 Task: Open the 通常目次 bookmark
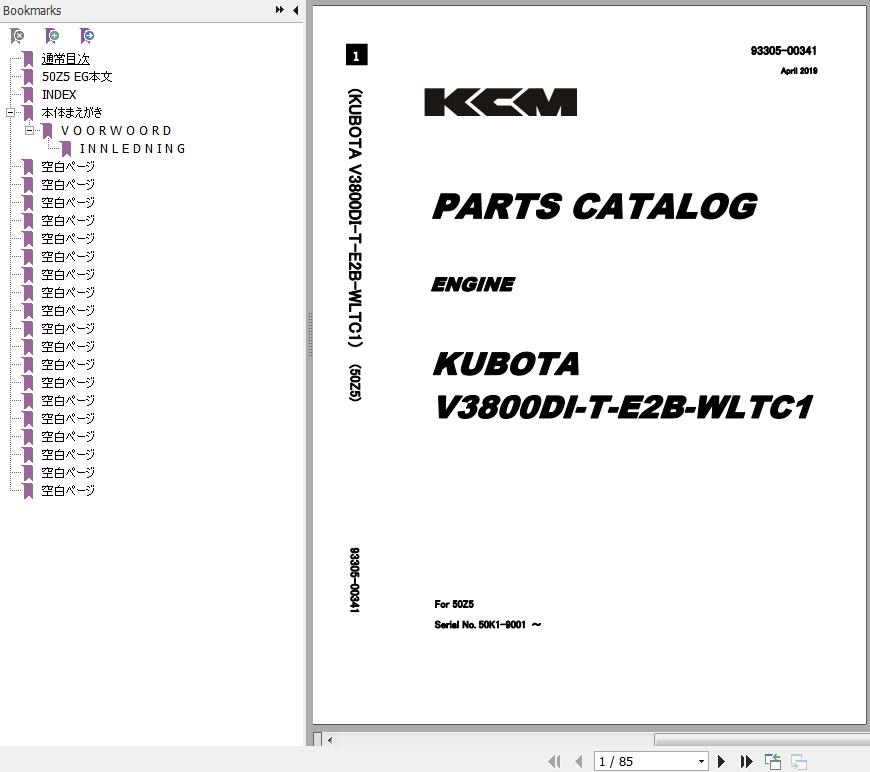pyautogui.click(x=65, y=59)
